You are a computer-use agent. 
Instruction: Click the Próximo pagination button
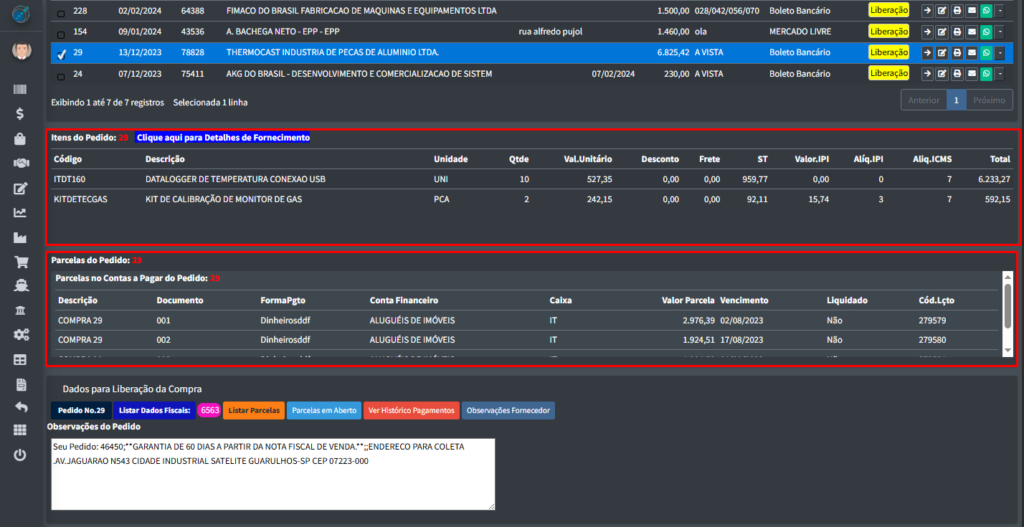[x=989, y=100]
